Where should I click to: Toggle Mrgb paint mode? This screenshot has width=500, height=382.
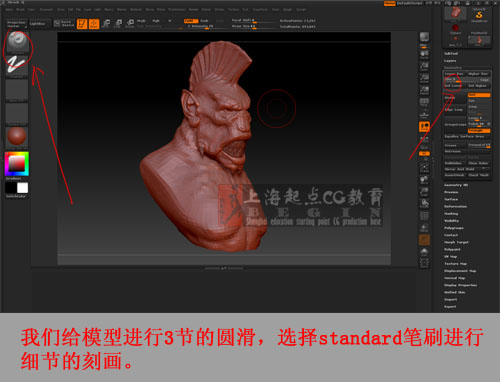point(141,21)
